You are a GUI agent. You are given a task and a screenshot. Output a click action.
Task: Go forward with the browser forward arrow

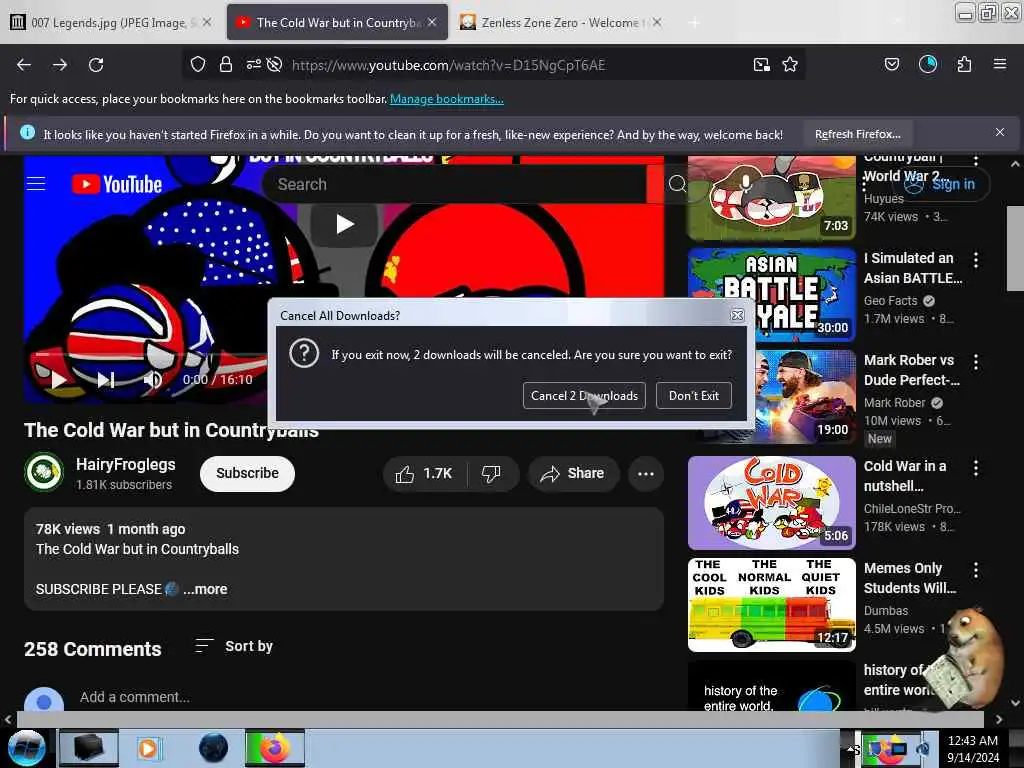(60, 65)
